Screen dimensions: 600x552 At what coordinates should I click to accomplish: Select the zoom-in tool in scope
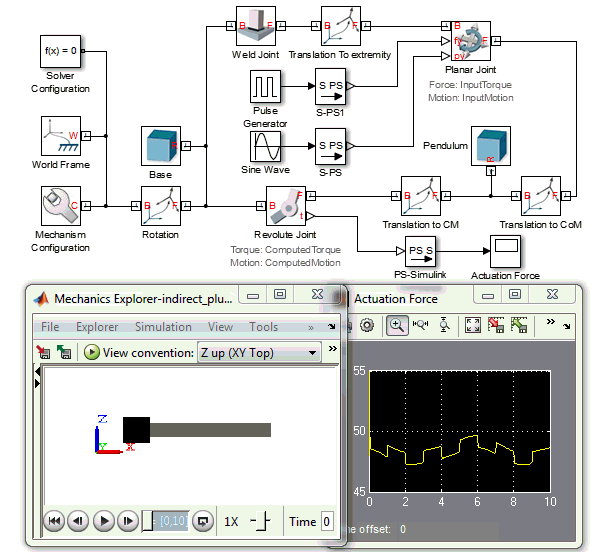[396, 325]
